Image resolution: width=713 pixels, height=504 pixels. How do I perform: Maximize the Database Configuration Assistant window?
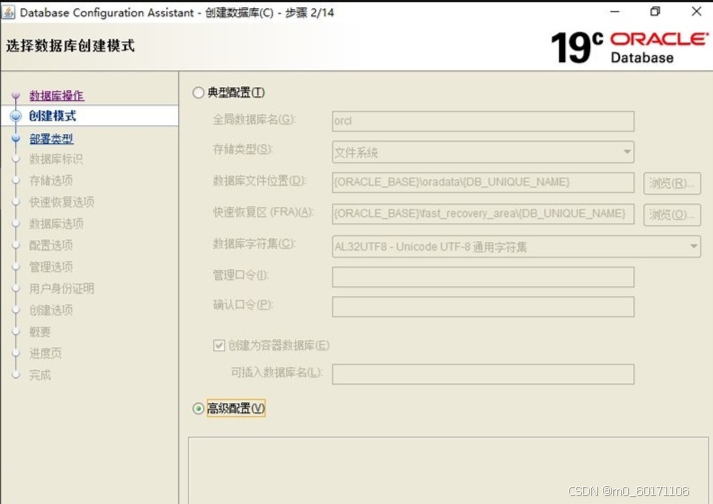point(655,11)
